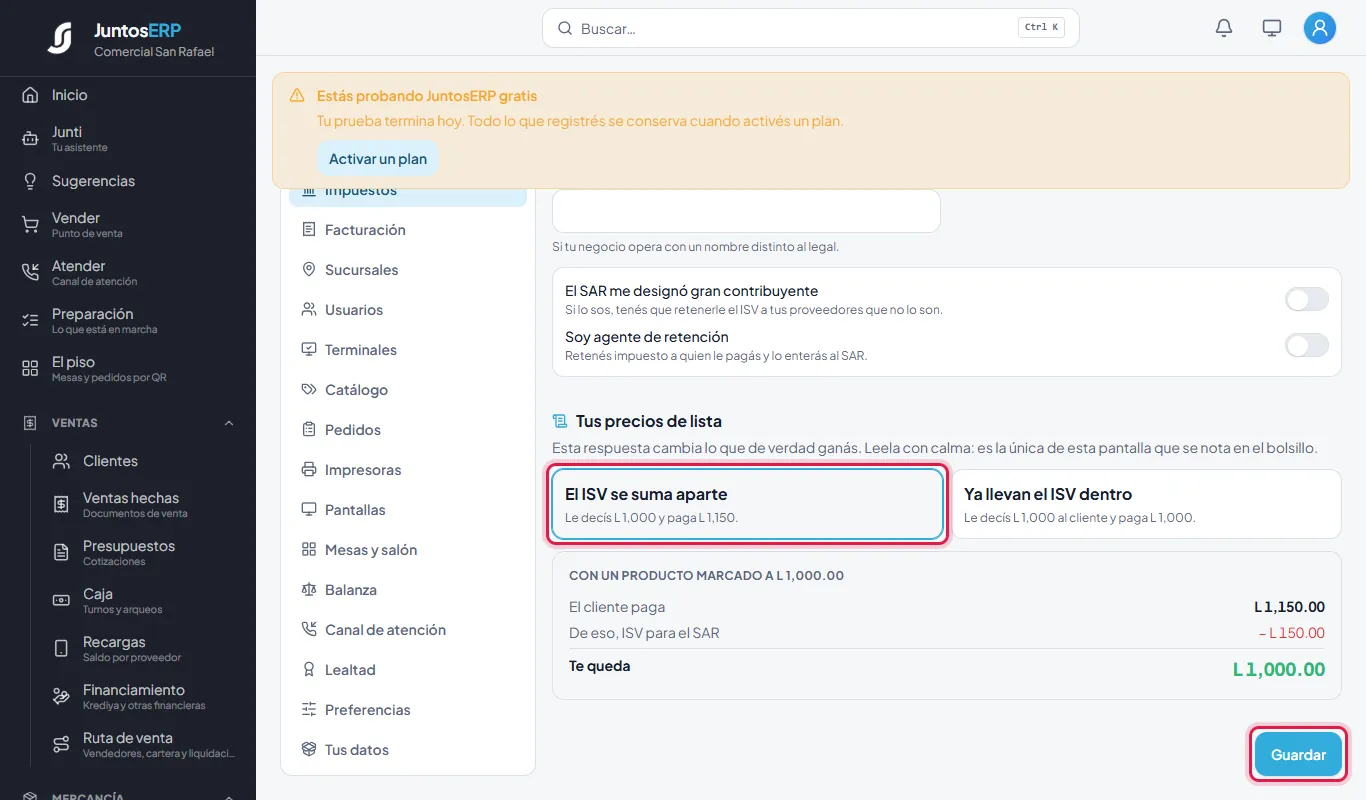Open the Balanza settings tab
The width and height of the screenshot is (1366, 800).
tap(408, 590)
